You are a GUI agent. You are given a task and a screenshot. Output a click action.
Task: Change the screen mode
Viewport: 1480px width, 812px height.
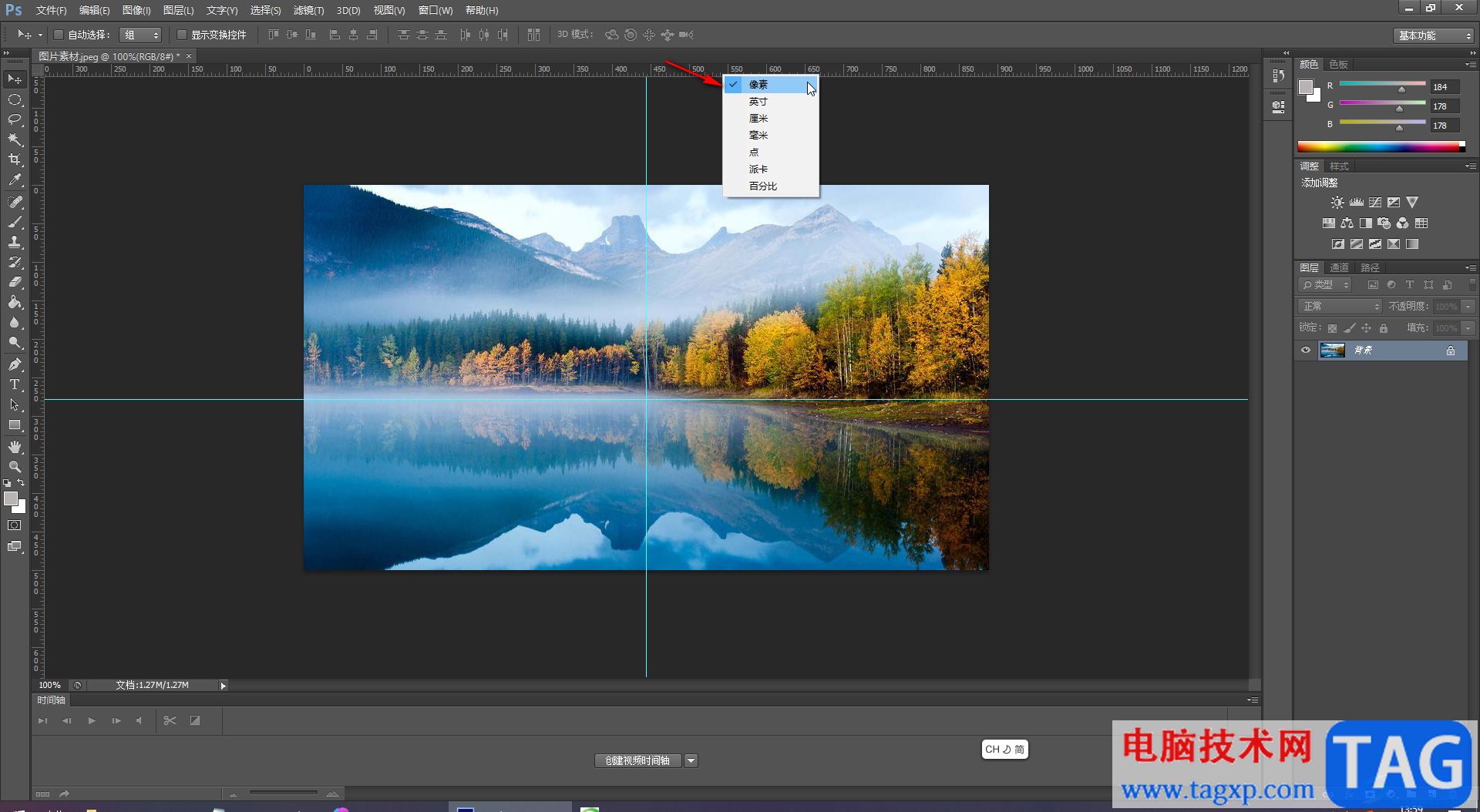[x=15, y=546]
